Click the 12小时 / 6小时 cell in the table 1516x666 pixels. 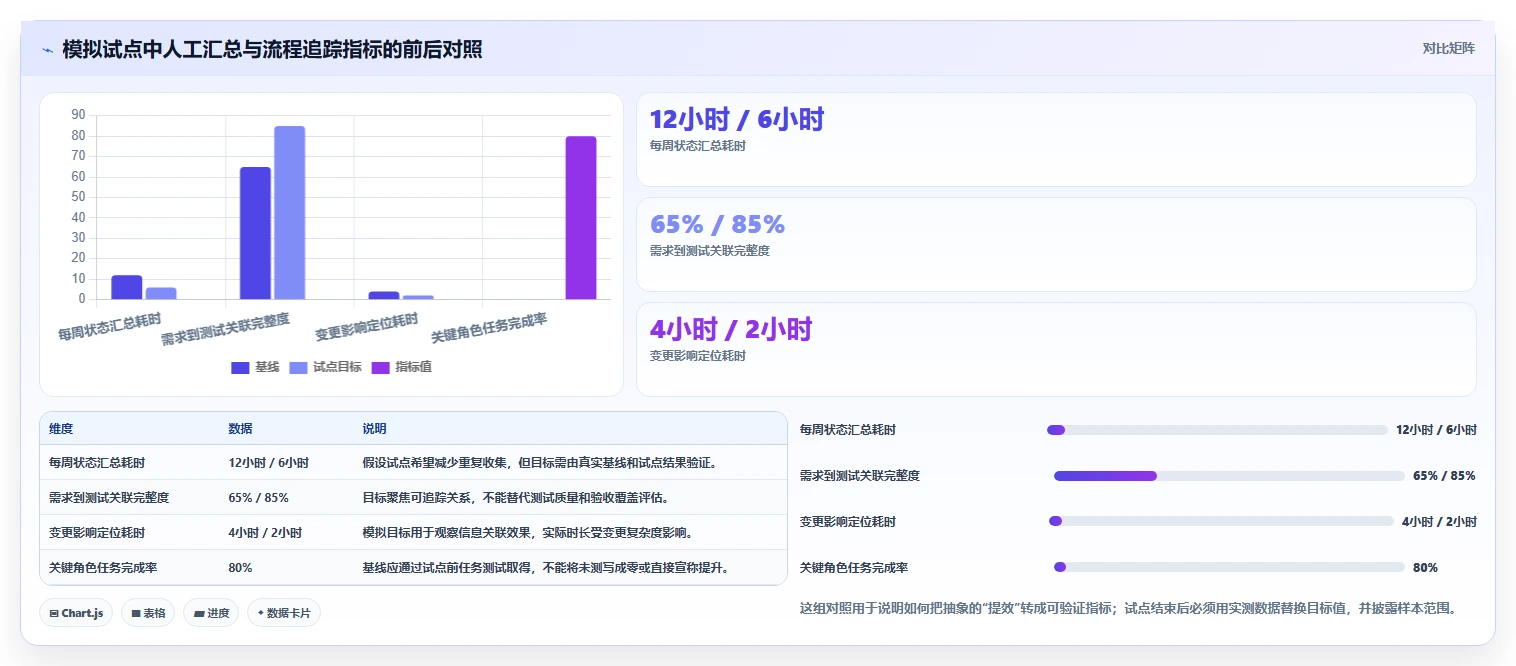tap(268, 463)
